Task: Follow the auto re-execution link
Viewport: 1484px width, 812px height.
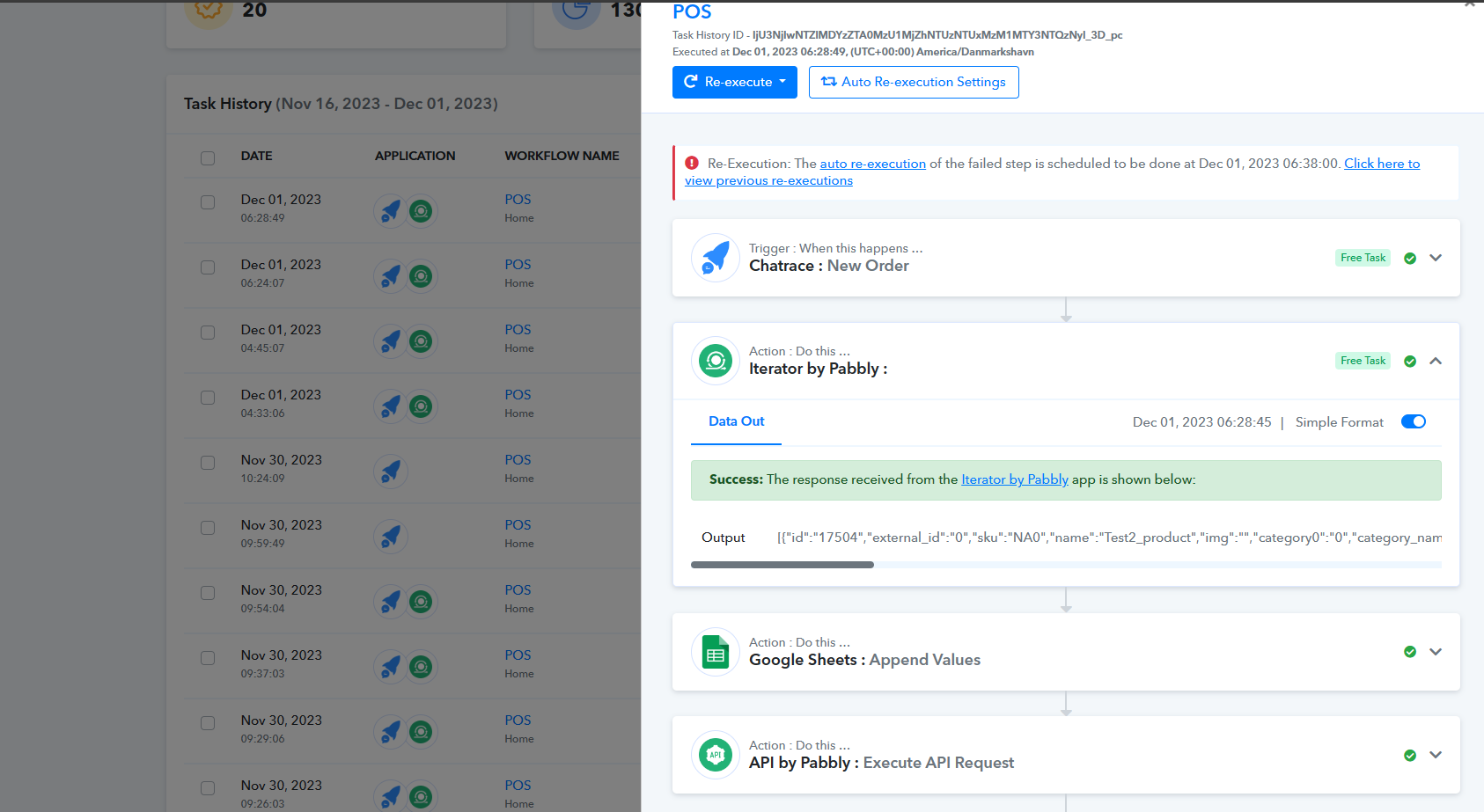Action: 873,164
